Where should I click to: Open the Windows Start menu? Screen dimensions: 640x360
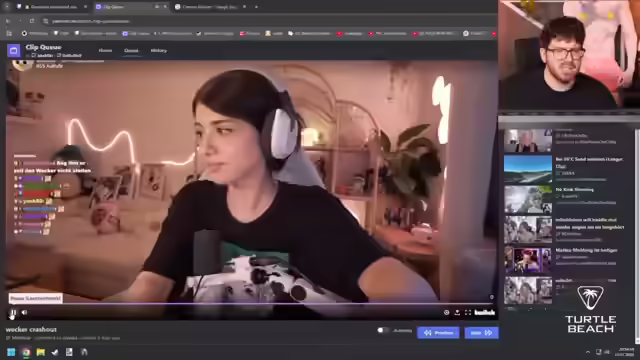(x=11, y=352)
